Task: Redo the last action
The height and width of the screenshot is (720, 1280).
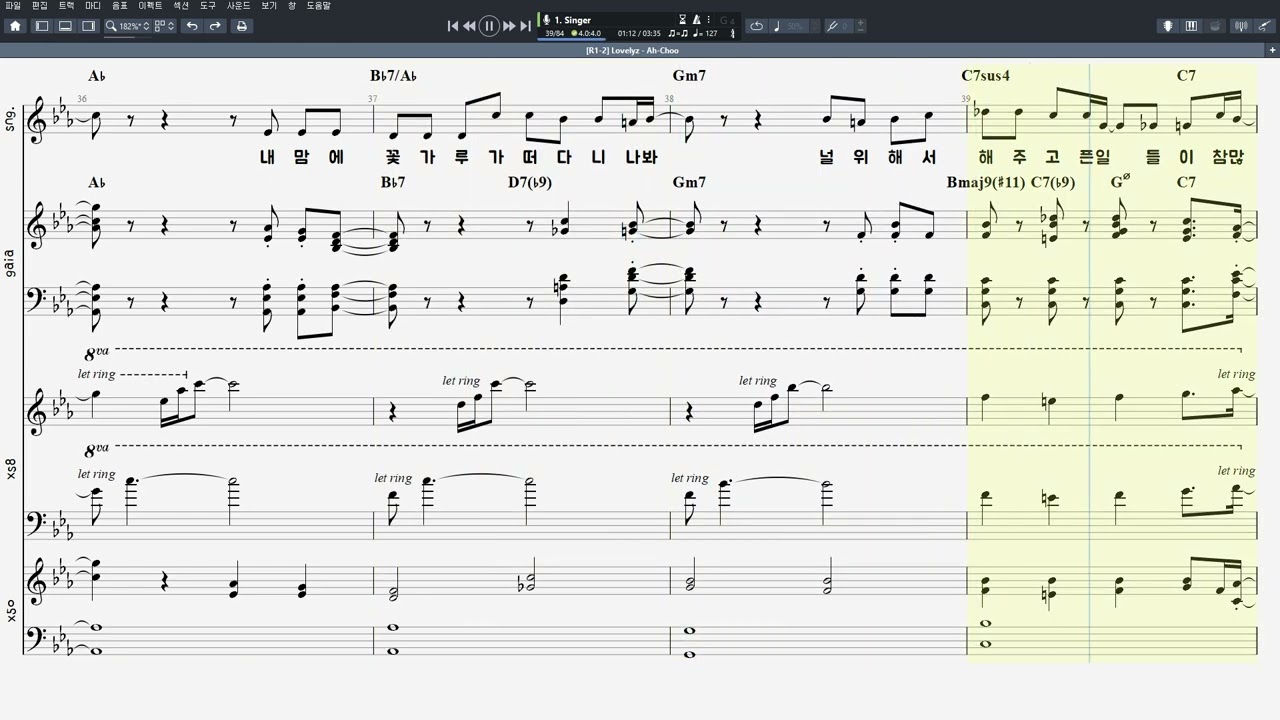Action: coord(215,26)
